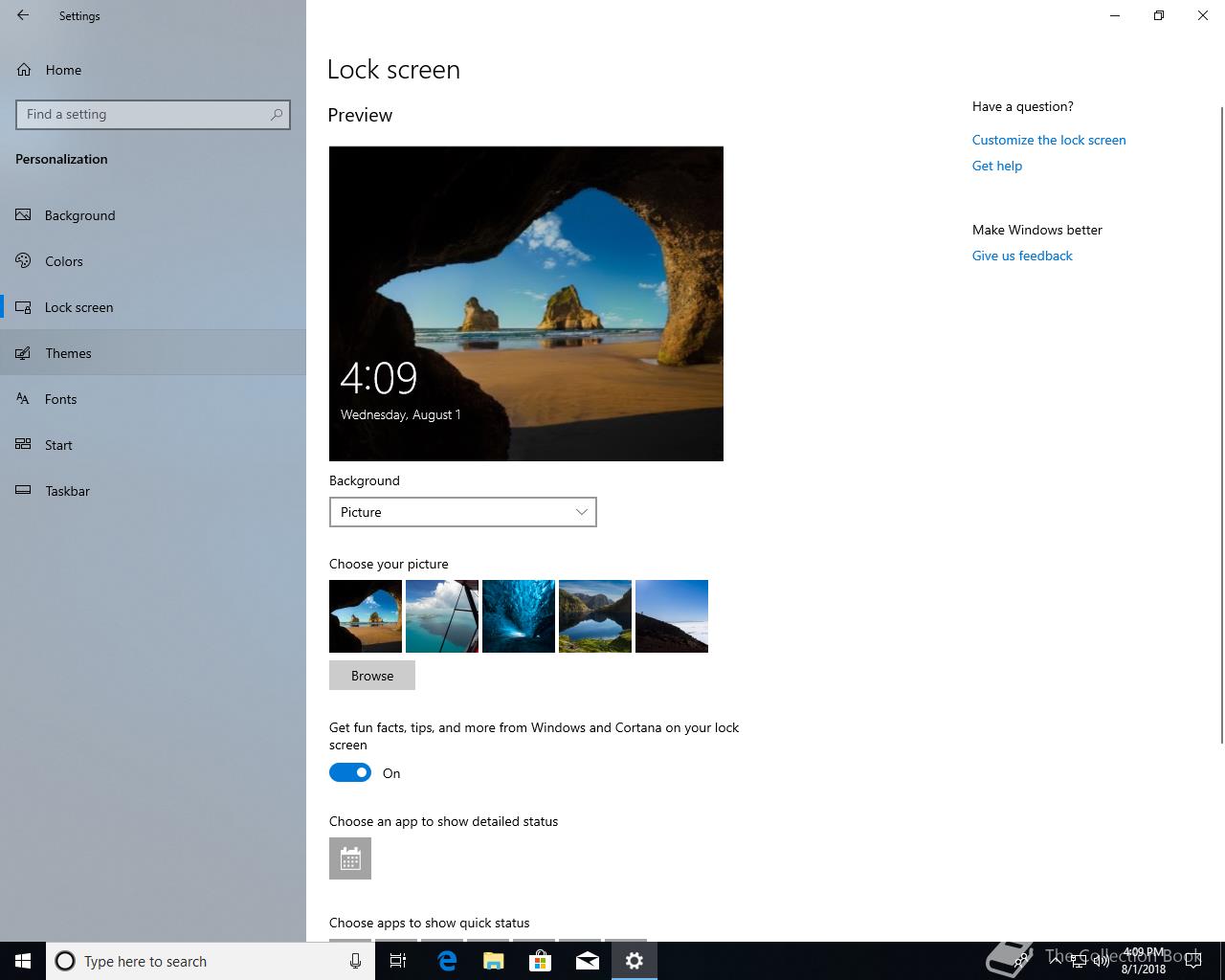Click the Personalization heading text
The image size is (1225, 980).
[x=61, y=159]
